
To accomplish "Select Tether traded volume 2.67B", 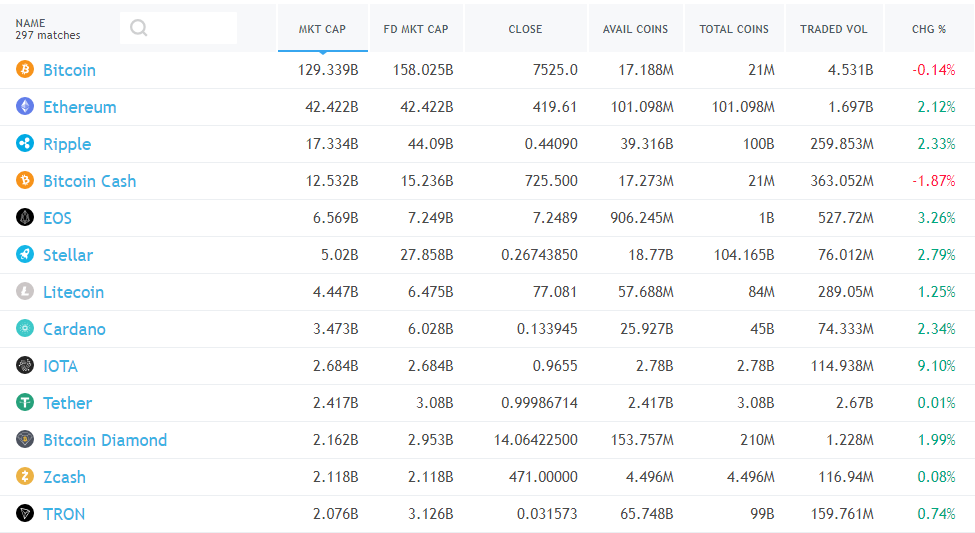I will coord(854,403).
